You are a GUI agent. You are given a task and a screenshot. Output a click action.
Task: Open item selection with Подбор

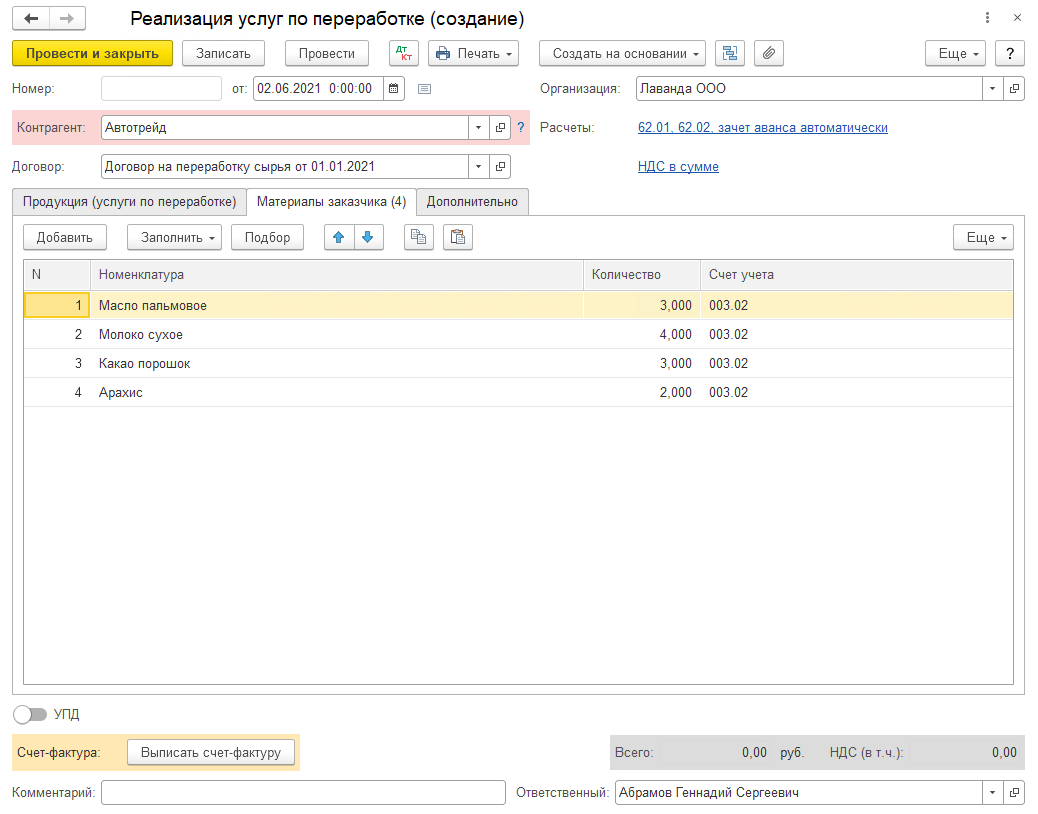click(267, 238)
